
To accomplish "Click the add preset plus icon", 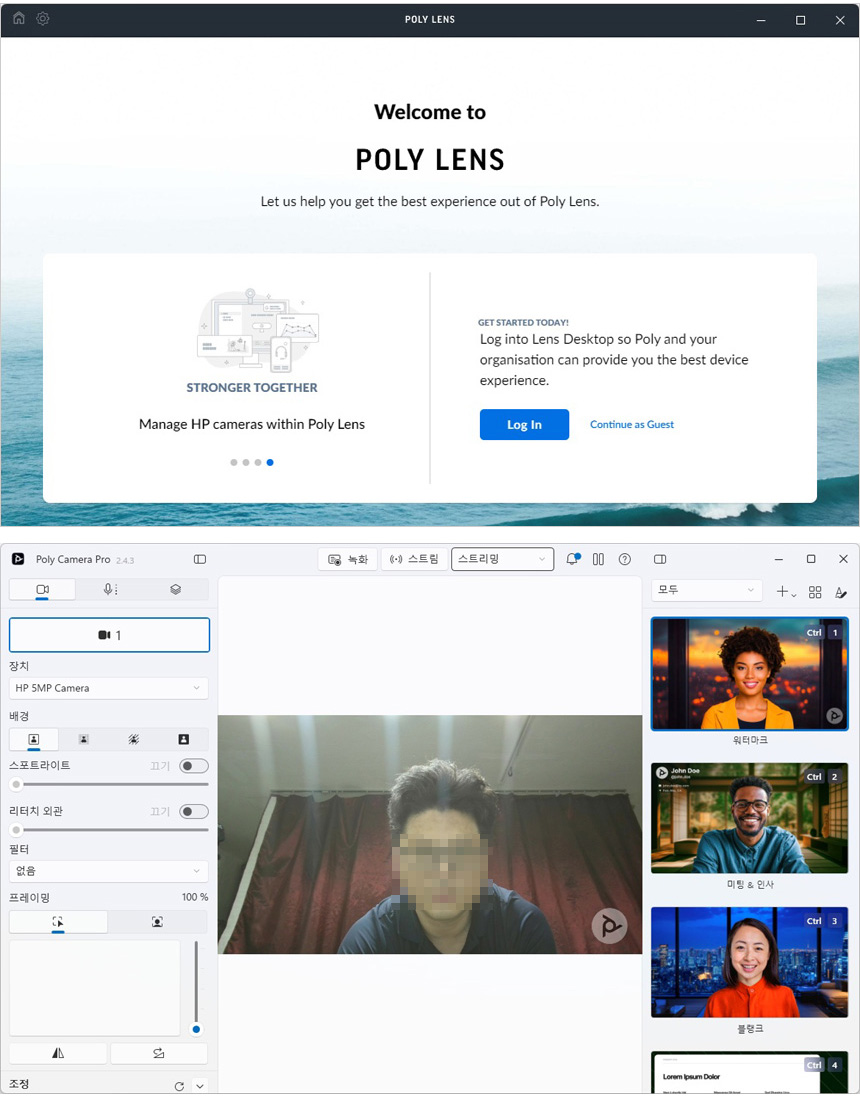I will (785, 592).
